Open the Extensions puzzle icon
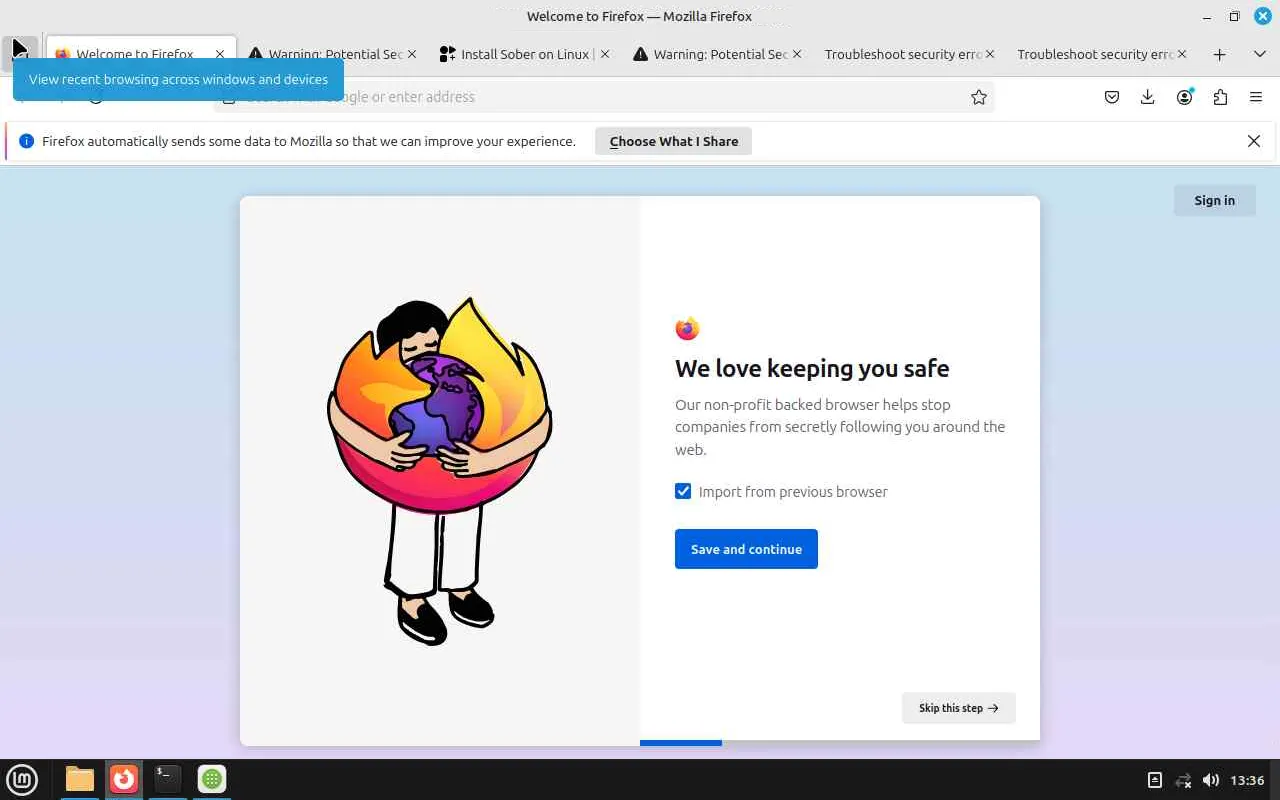 click(x=1220, y=97)
